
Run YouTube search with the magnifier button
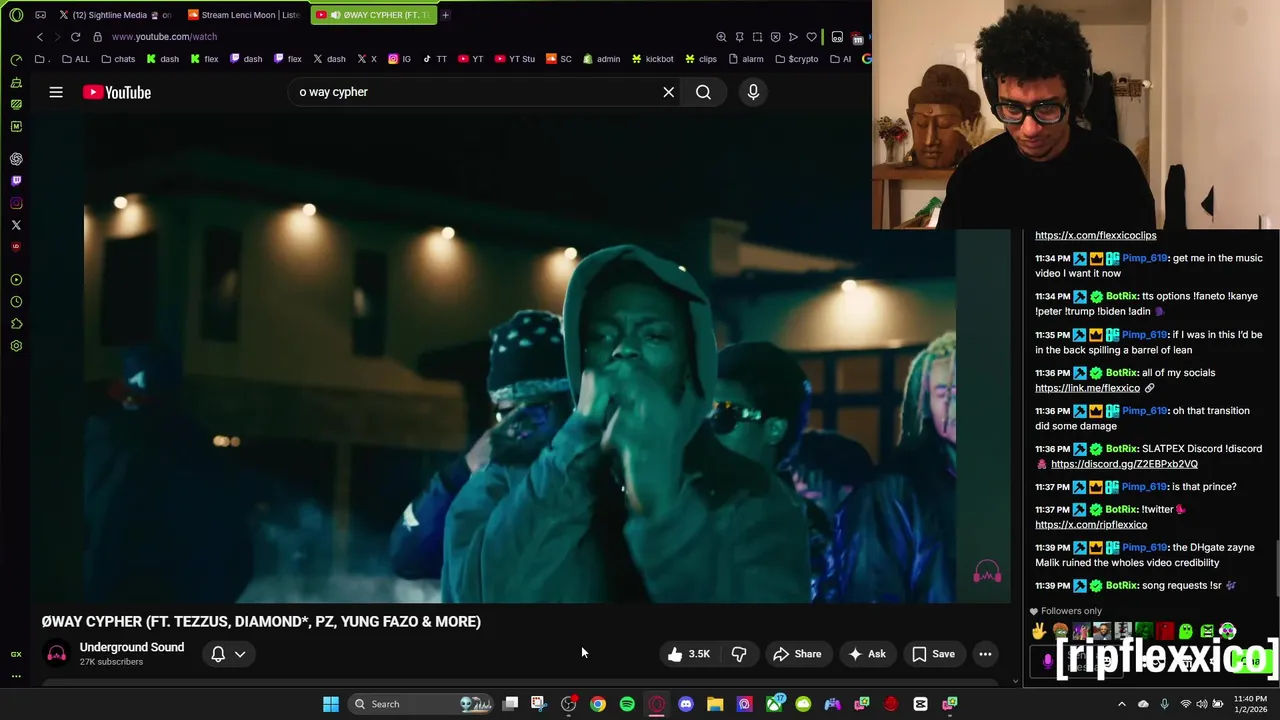point(704,92)
